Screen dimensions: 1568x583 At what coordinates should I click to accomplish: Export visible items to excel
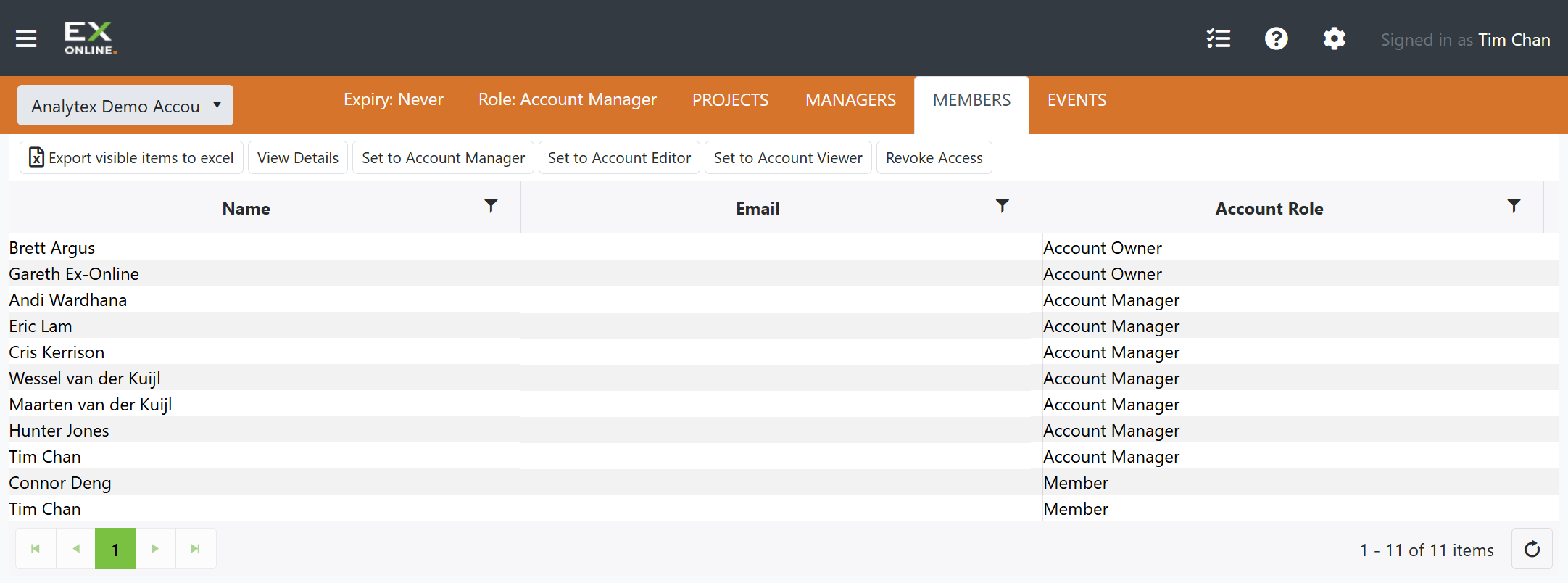(131, 158)
